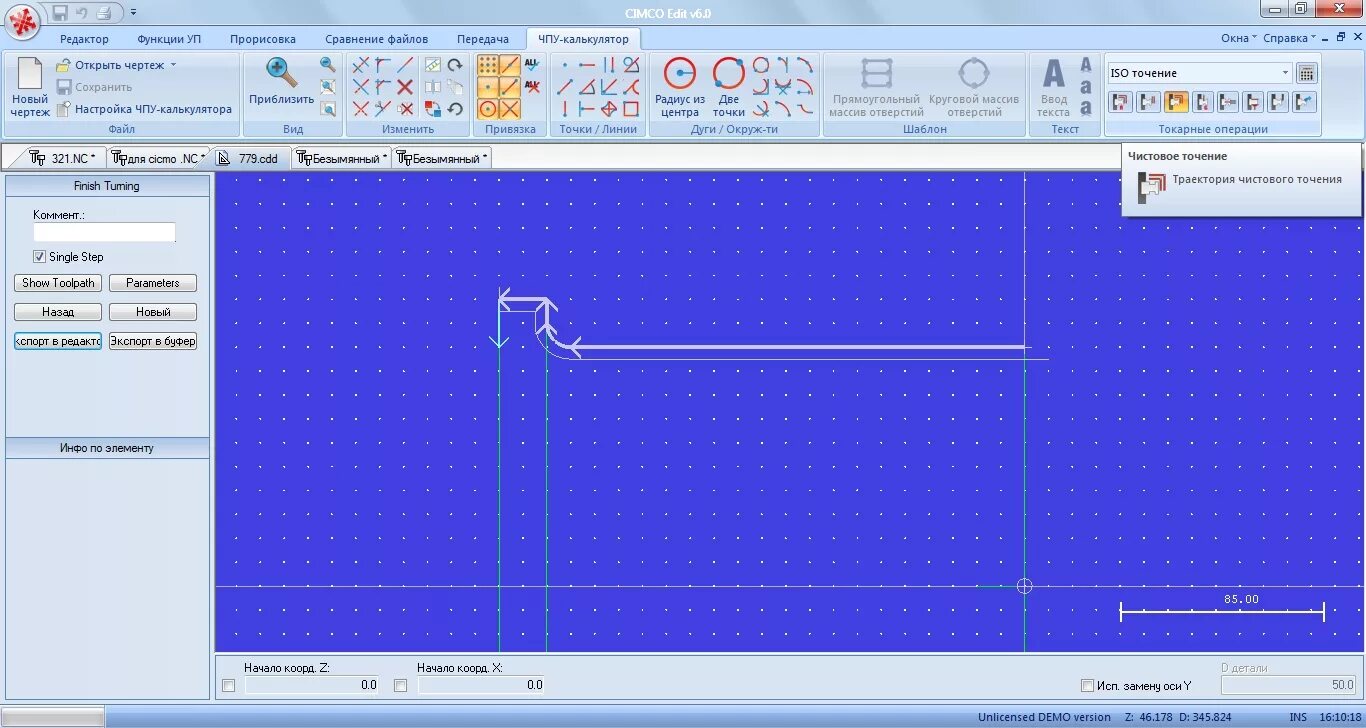Click the Назад button

point(58,312)
